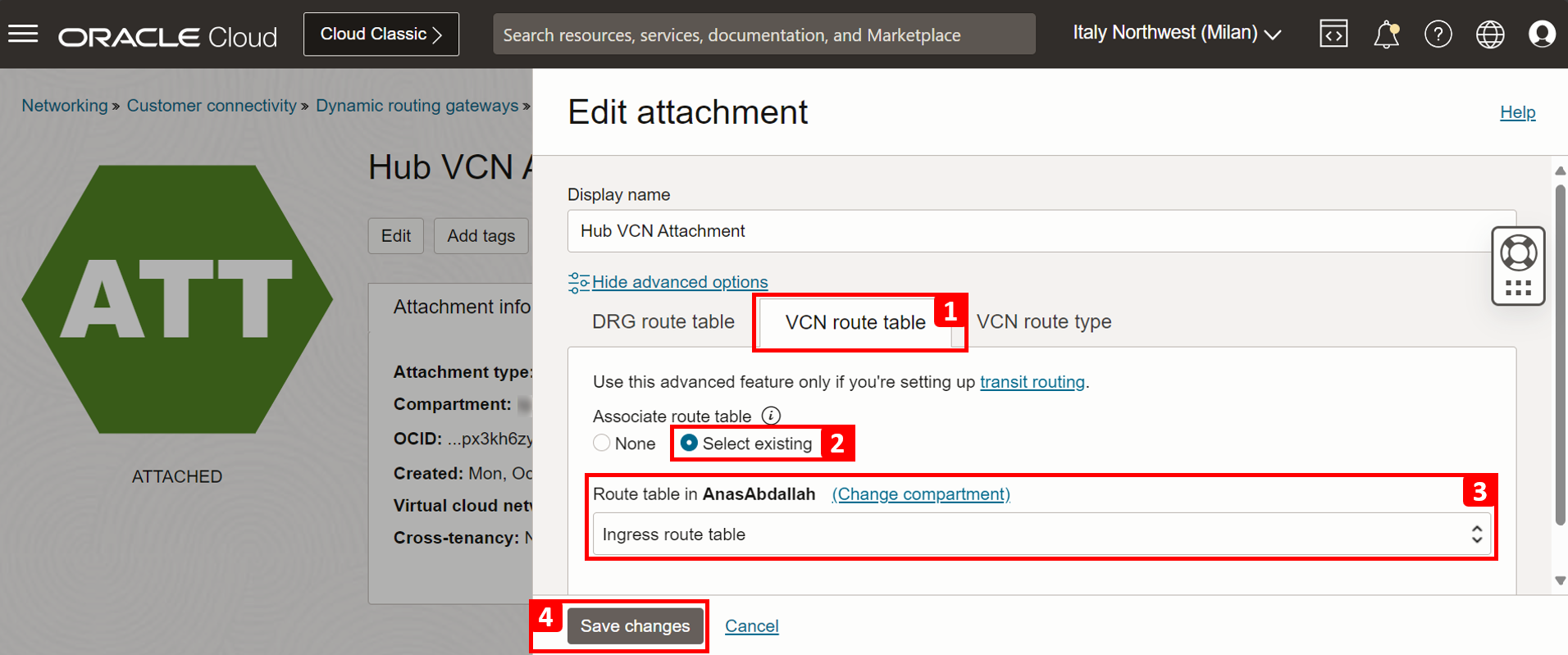The height and width of the screenshot is (655, 1568).
Task: Open the help question mark icon
Action: (1438, 34)
